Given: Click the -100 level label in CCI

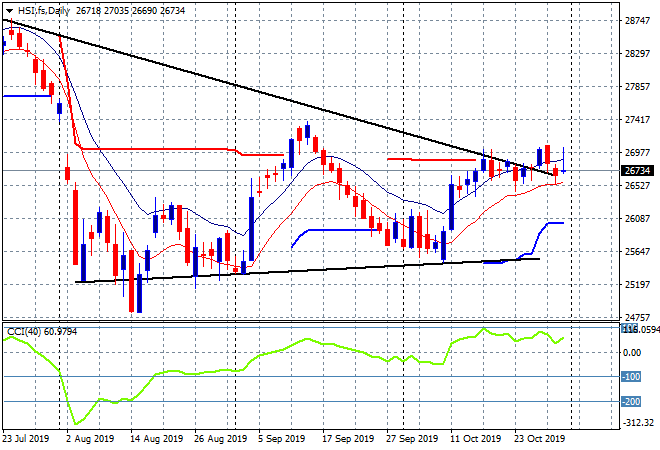Looking at the screenshot, I should click(x=631, y=377).
